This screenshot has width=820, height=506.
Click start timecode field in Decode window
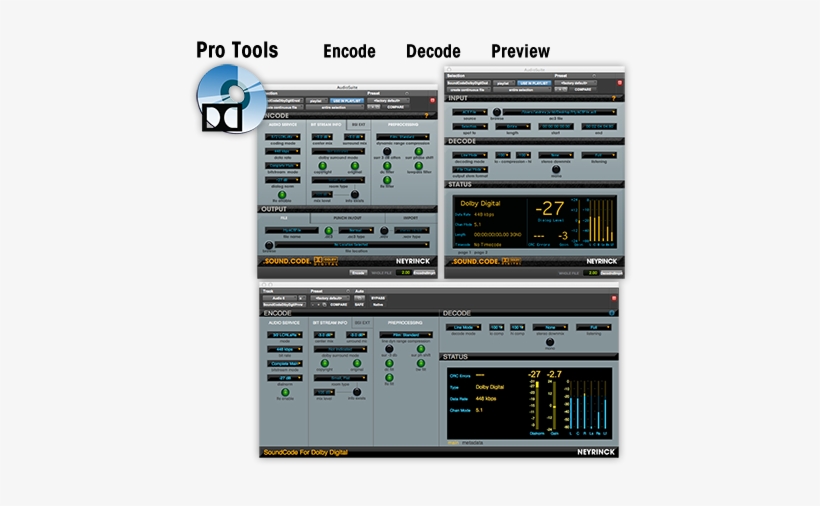(556, 126)
